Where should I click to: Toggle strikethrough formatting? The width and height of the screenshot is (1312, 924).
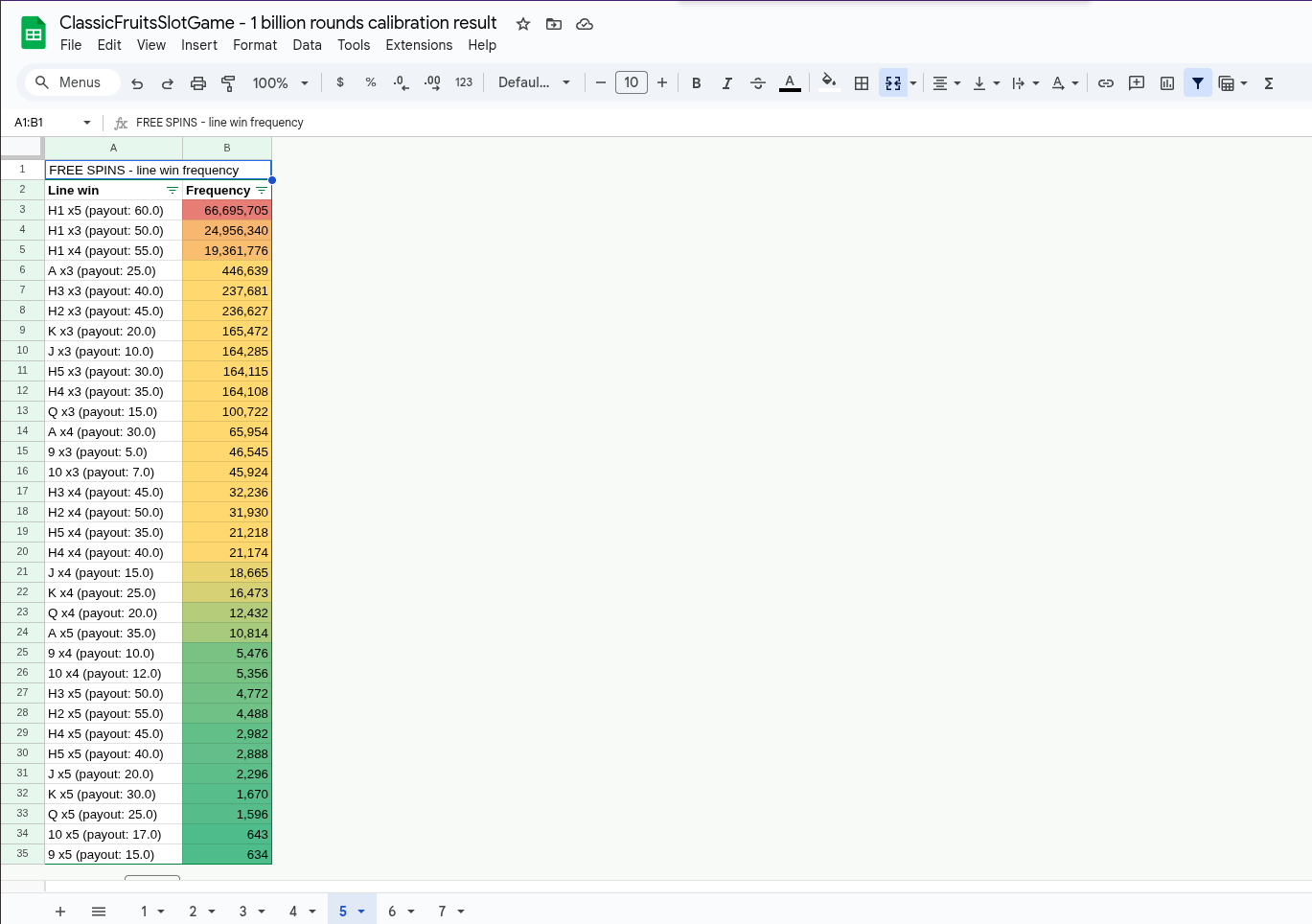pyautogui.click(x=758, y=83)
